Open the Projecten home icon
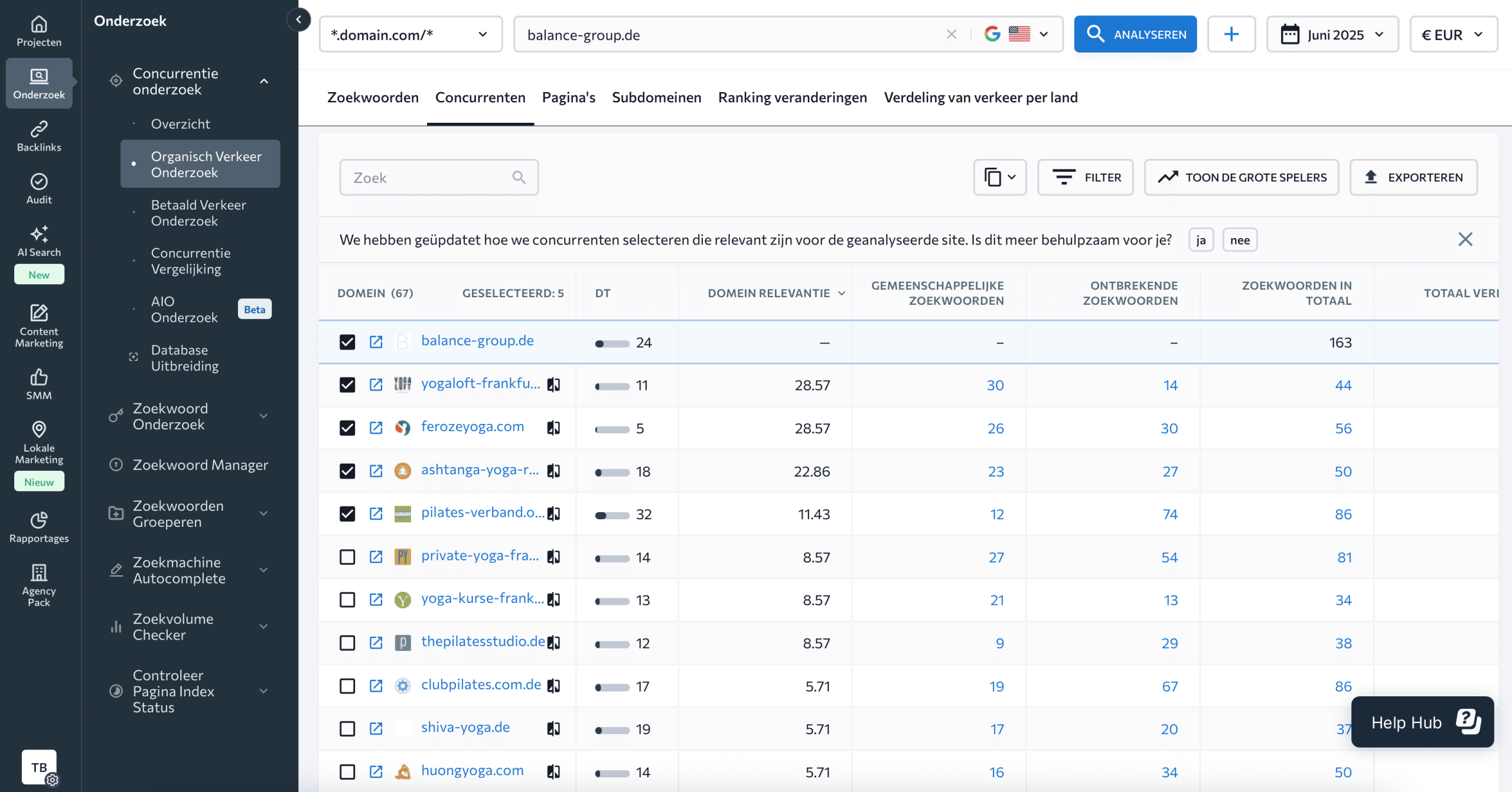This screenshot has height=792, width=1512. (x=39, y=32)
